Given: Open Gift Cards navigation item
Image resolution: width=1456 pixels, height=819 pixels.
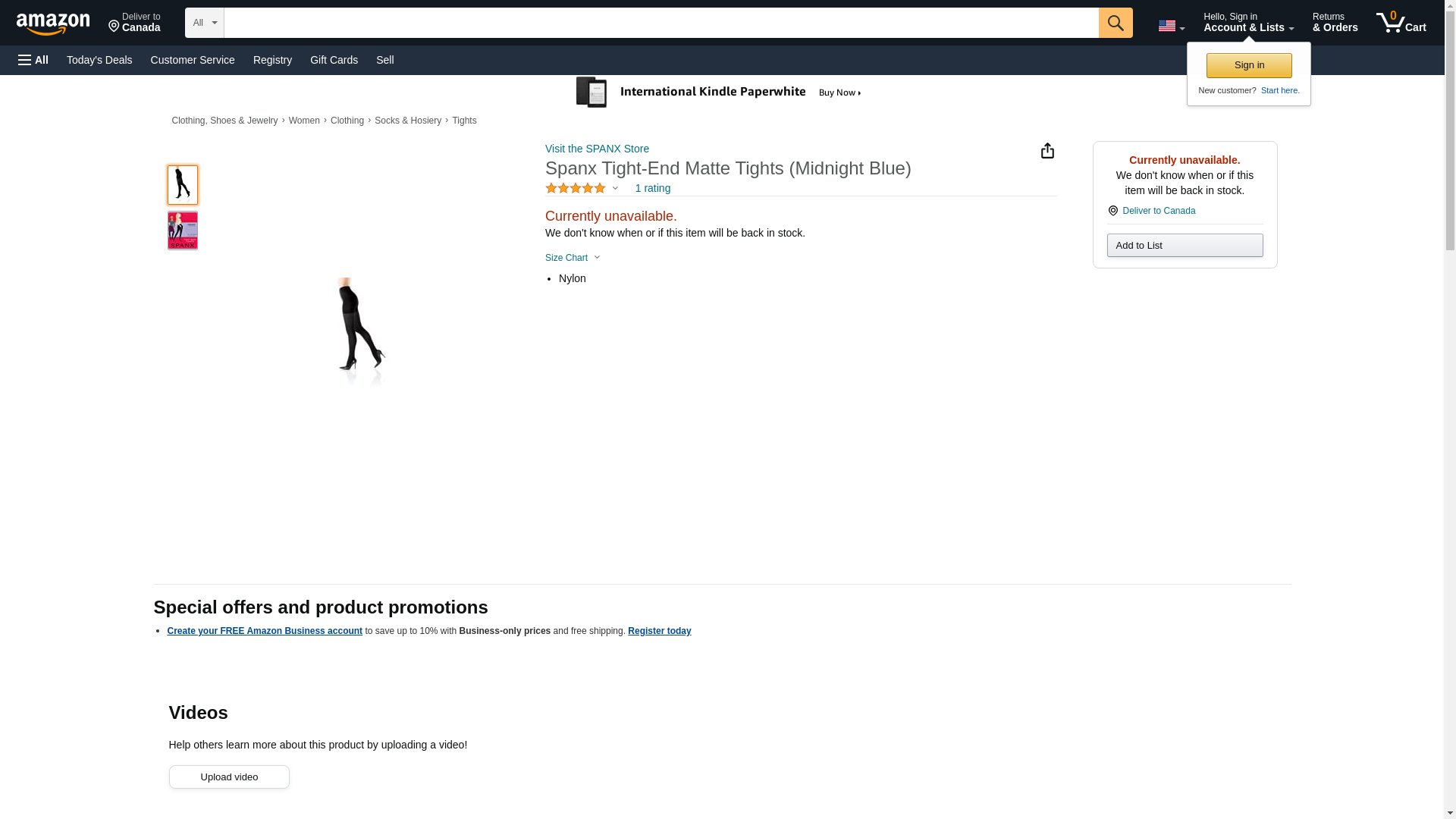Looking at the screenshot, I should point(334,60).
